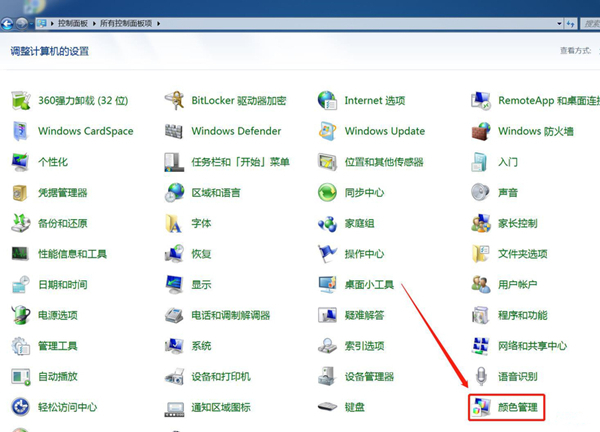Screen dimensions: 600x432
Task: Click the 管理工具 link
Action: point(58,346)
